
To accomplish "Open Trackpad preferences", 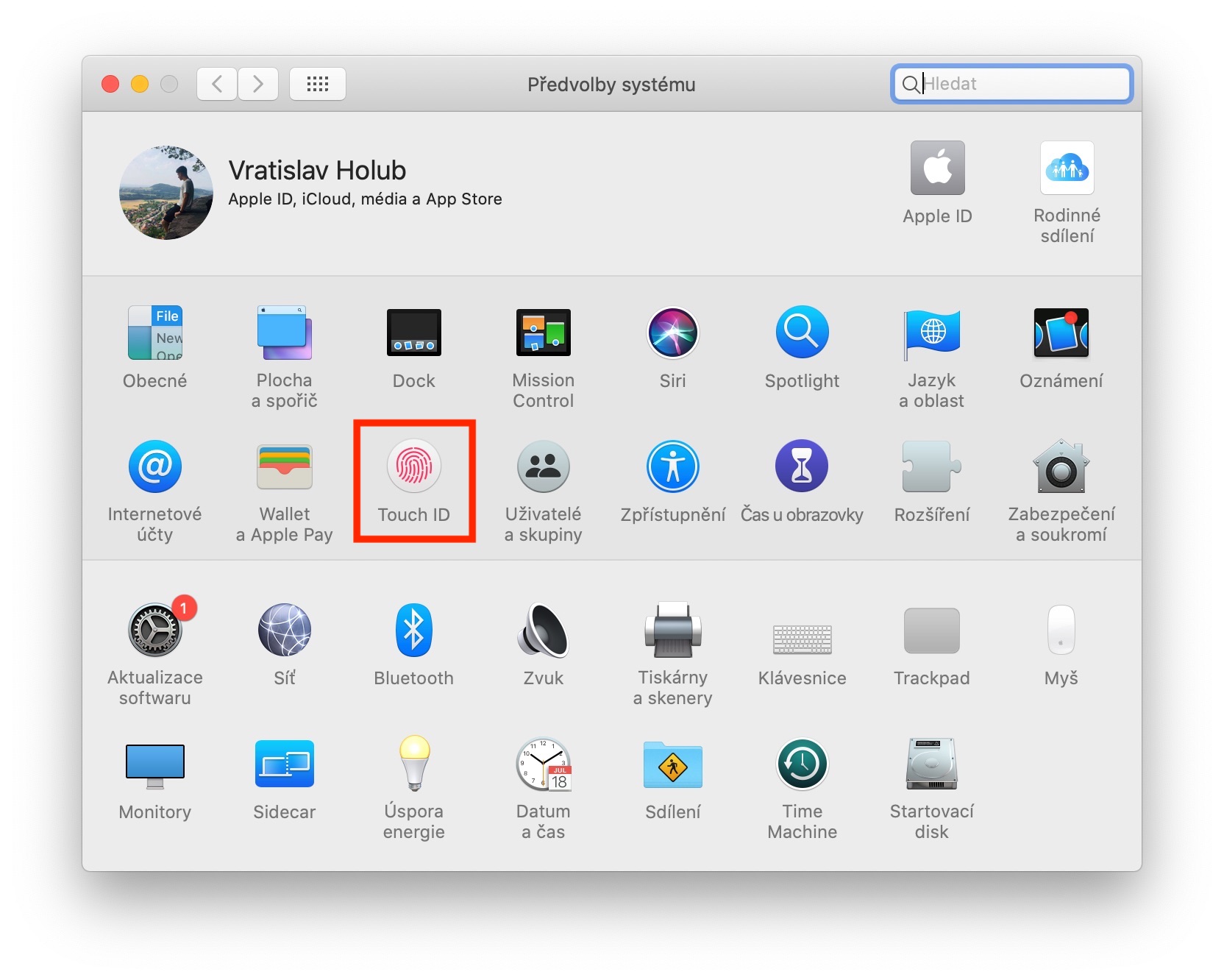I will pos(931,631).
